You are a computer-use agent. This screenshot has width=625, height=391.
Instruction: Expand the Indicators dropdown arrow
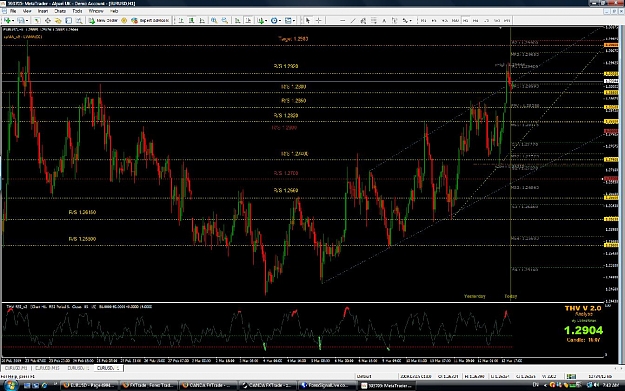coord(266,20)
